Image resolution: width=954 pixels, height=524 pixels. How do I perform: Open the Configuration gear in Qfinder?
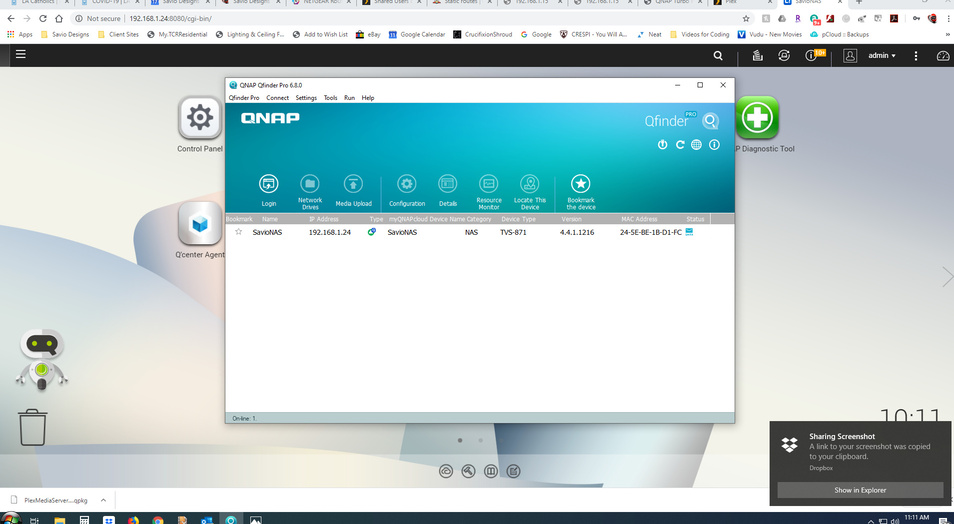(406, 184)
